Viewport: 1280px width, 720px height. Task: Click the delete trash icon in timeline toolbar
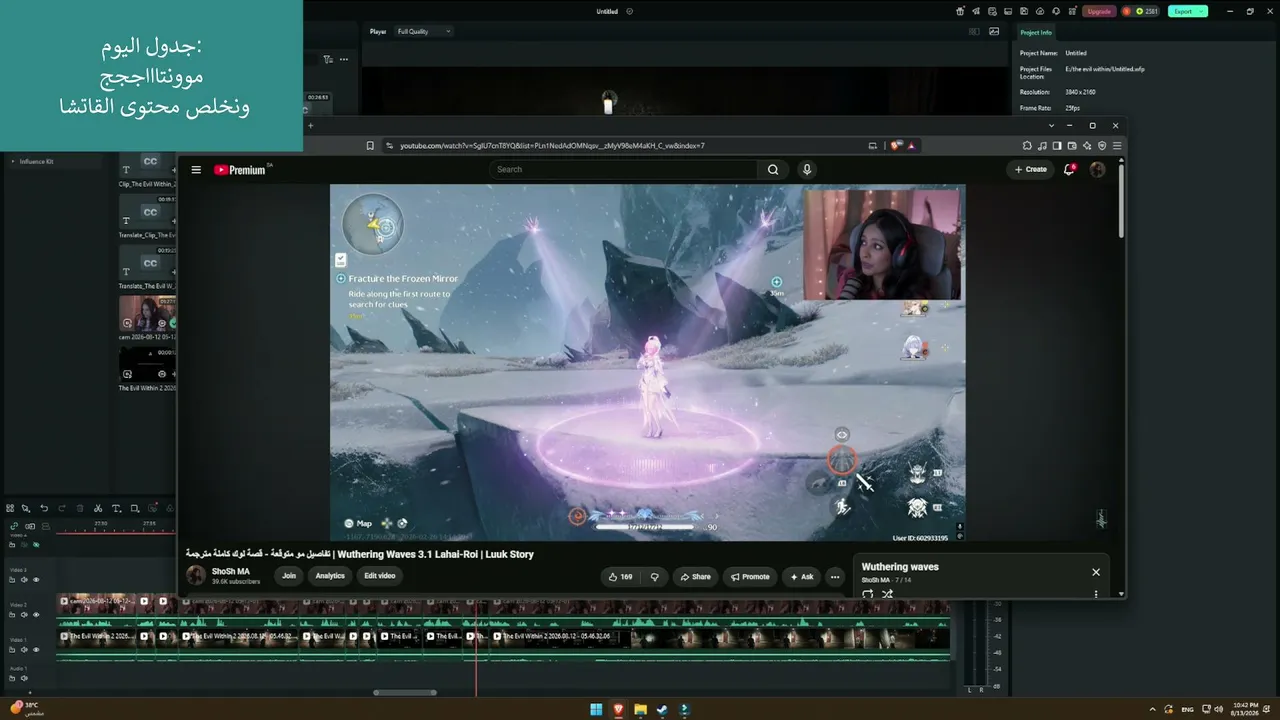(x=80, y=508)
